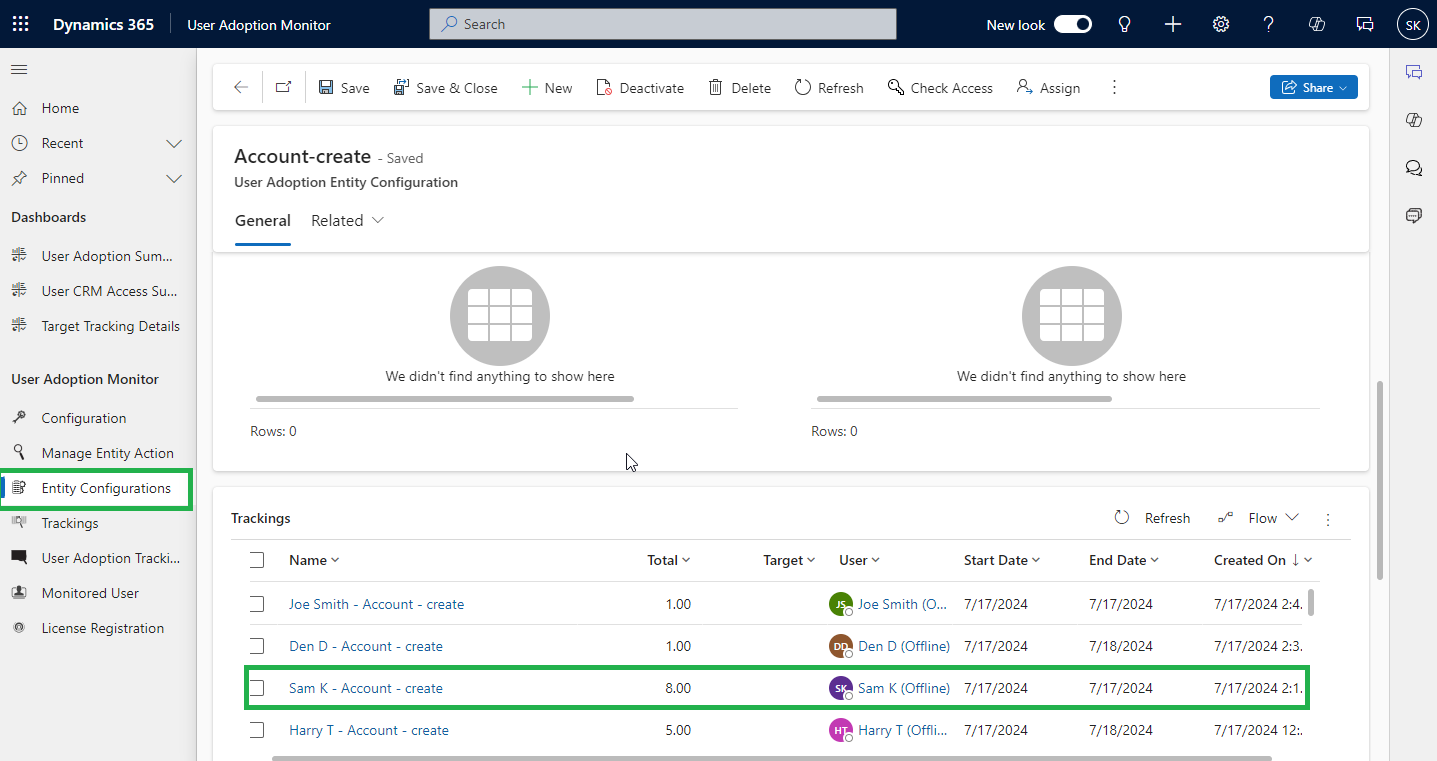Expand the Recent section chevron
This screenshot has height=761, width=1437.
[x=174, y=143]
